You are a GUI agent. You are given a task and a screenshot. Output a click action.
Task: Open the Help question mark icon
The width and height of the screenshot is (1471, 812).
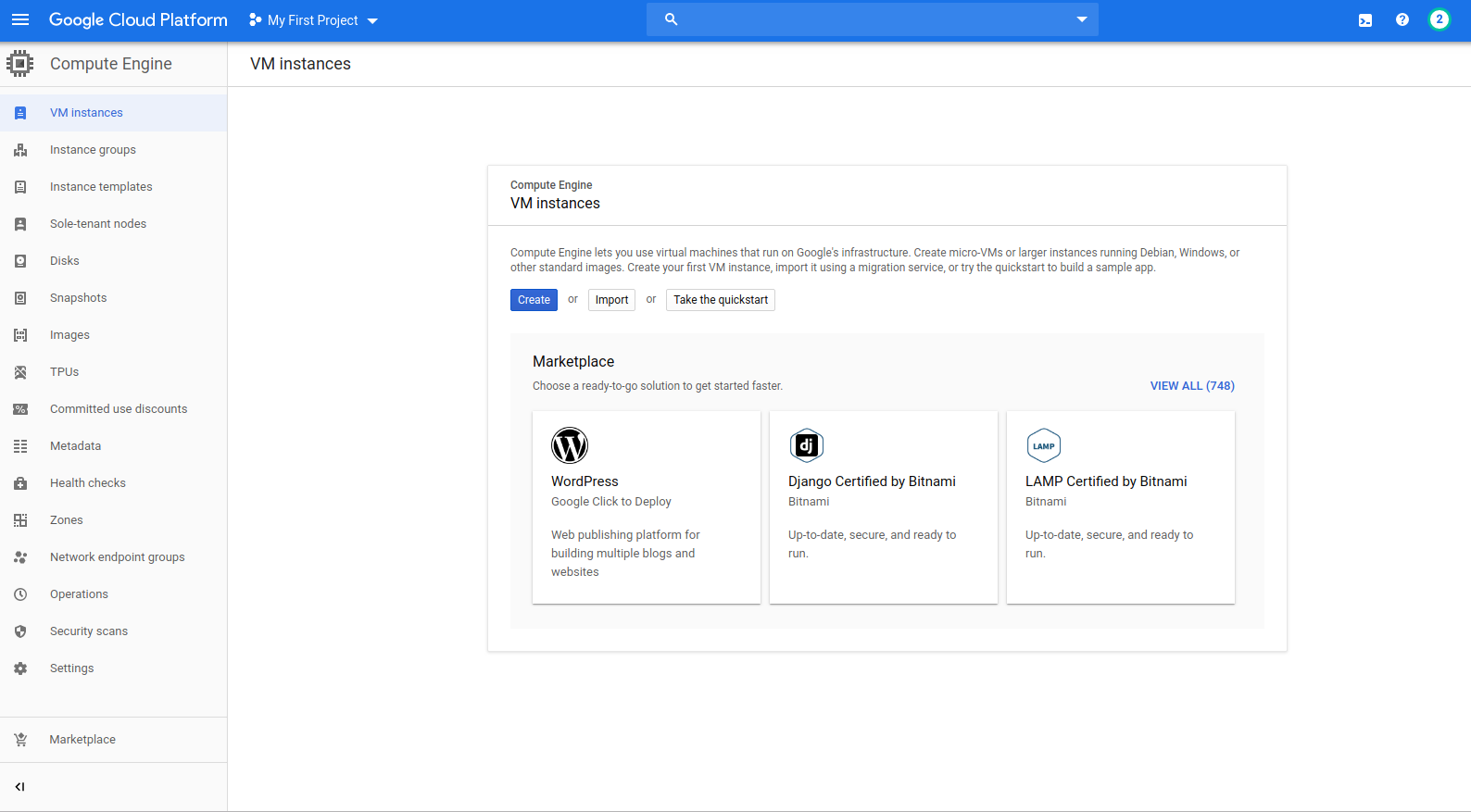coord(1402,19)
